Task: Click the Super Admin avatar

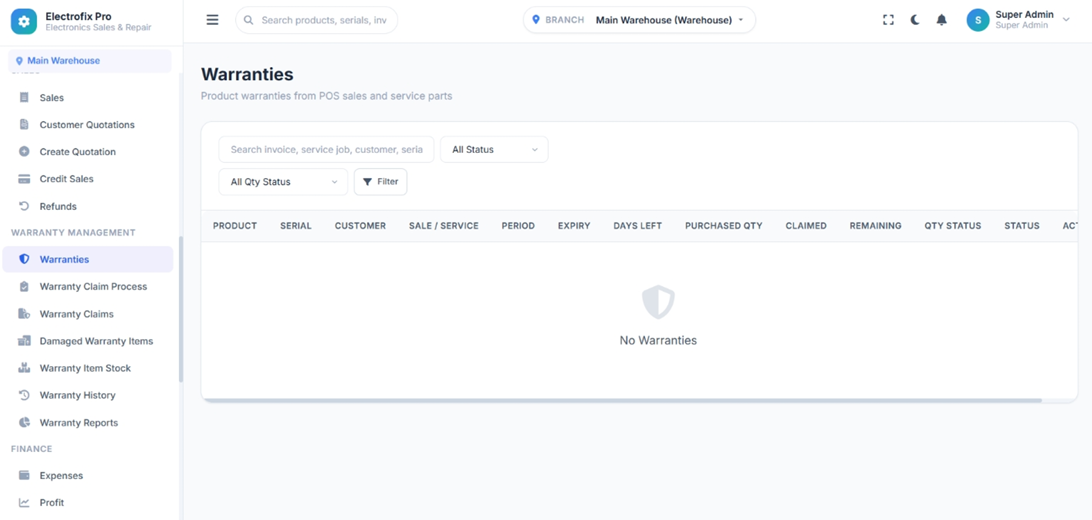Action: click(x=978, y=20)
